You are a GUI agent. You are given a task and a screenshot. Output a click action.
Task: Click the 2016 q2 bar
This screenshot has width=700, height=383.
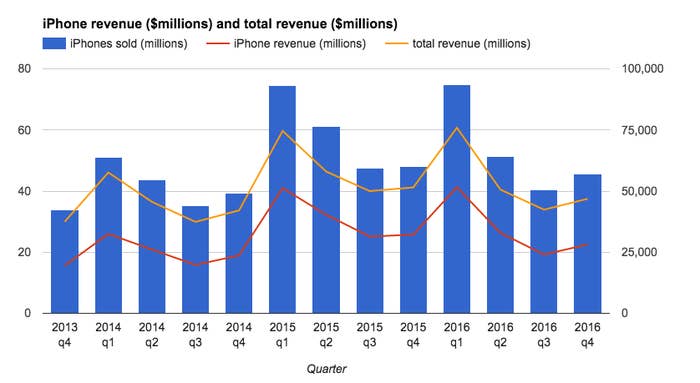500,235
